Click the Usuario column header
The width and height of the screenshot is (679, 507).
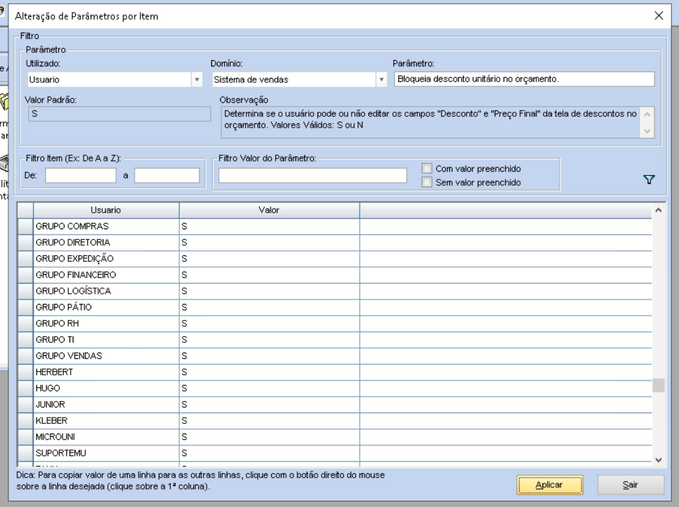pyautogui.click(x=106, y=210)
